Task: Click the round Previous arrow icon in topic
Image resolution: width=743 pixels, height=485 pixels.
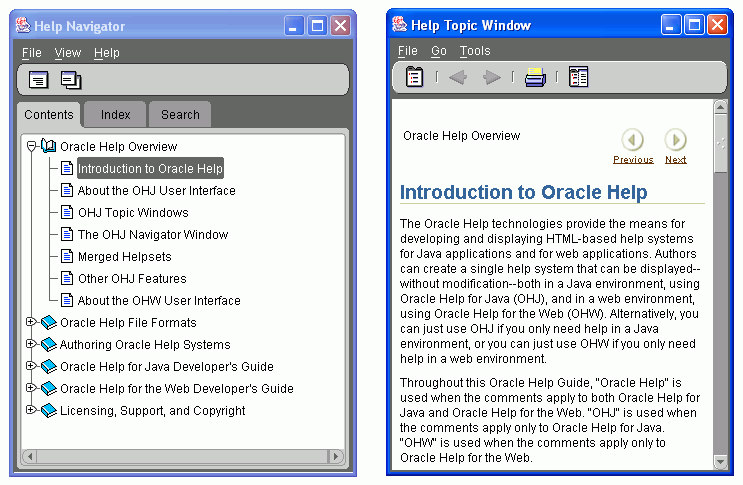Action: pos(633,140)
